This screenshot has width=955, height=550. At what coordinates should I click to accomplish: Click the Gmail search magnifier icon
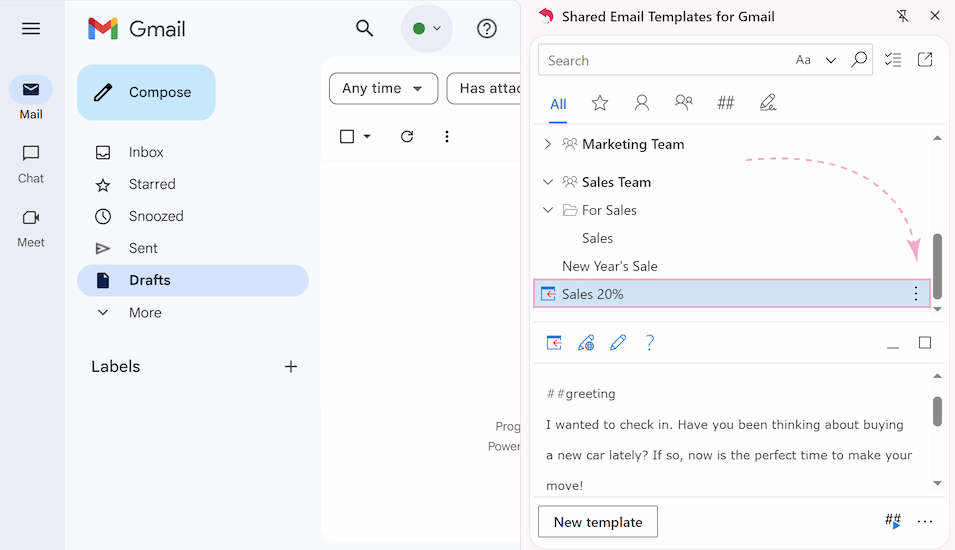point(365,28)
